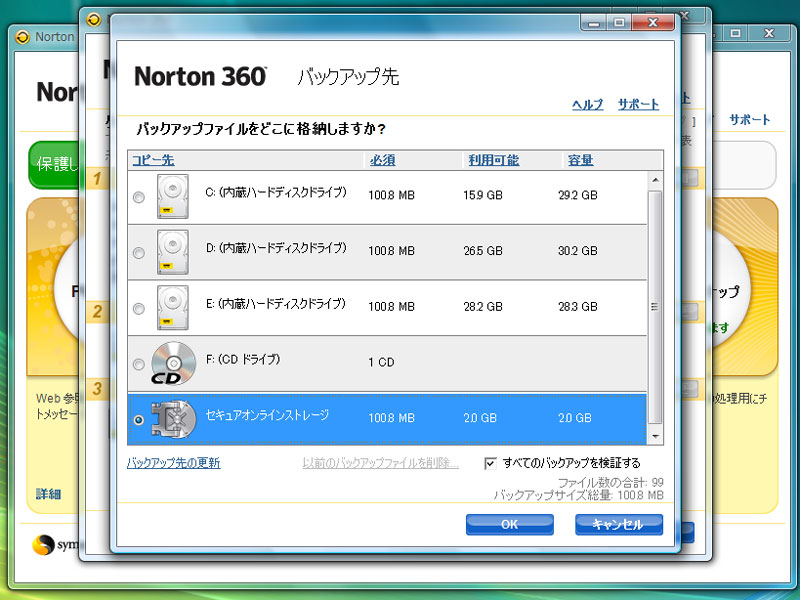Click the destination list scrollbar thumb

(x=655, y=307)
